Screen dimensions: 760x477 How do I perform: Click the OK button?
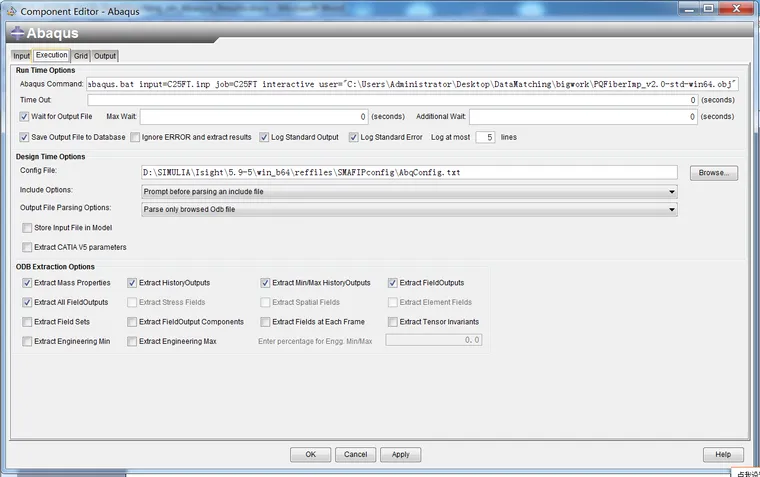pyautogui.click(x=311, y=455)
